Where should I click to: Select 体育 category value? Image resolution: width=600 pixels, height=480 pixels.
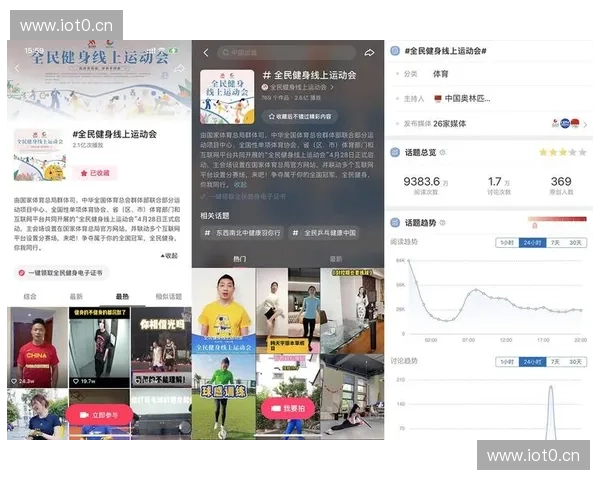pyautogui.click(x=440, y=74)
